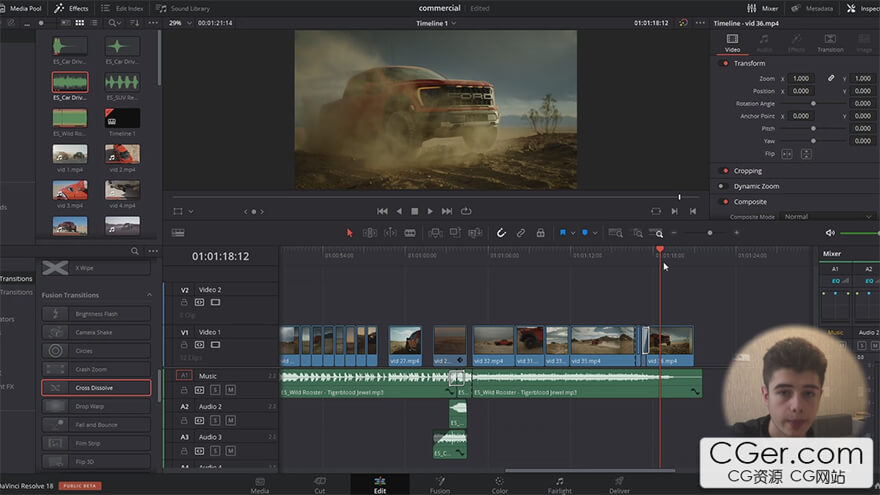Go to the Fairlight page
The width and height of the screenshot is (880, 495).
560,485
